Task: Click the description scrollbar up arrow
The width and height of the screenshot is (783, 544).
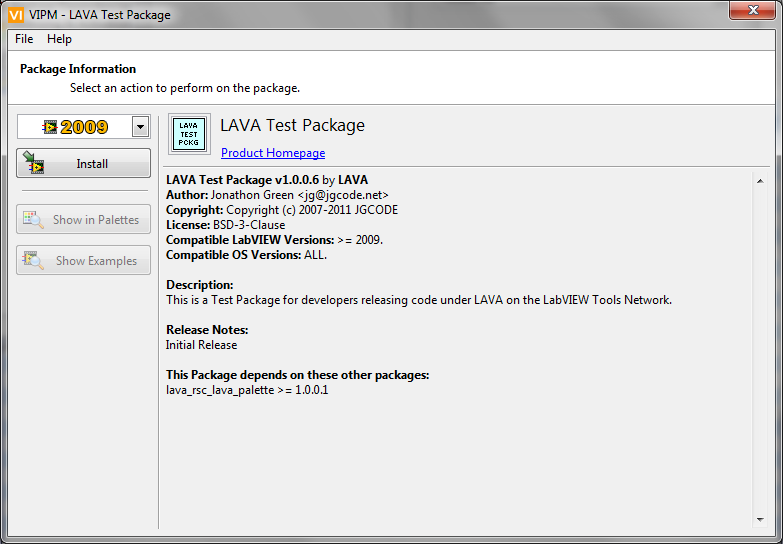Action: coord(760,181)
